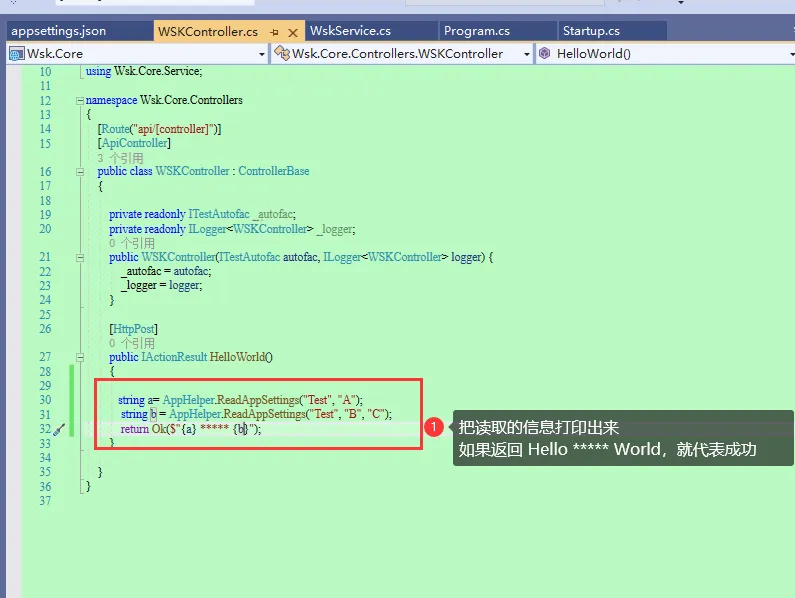Switch to the appsettings.json tab
Image resolution: width=795 pixels, height=598 pixels.
(59, 31)
